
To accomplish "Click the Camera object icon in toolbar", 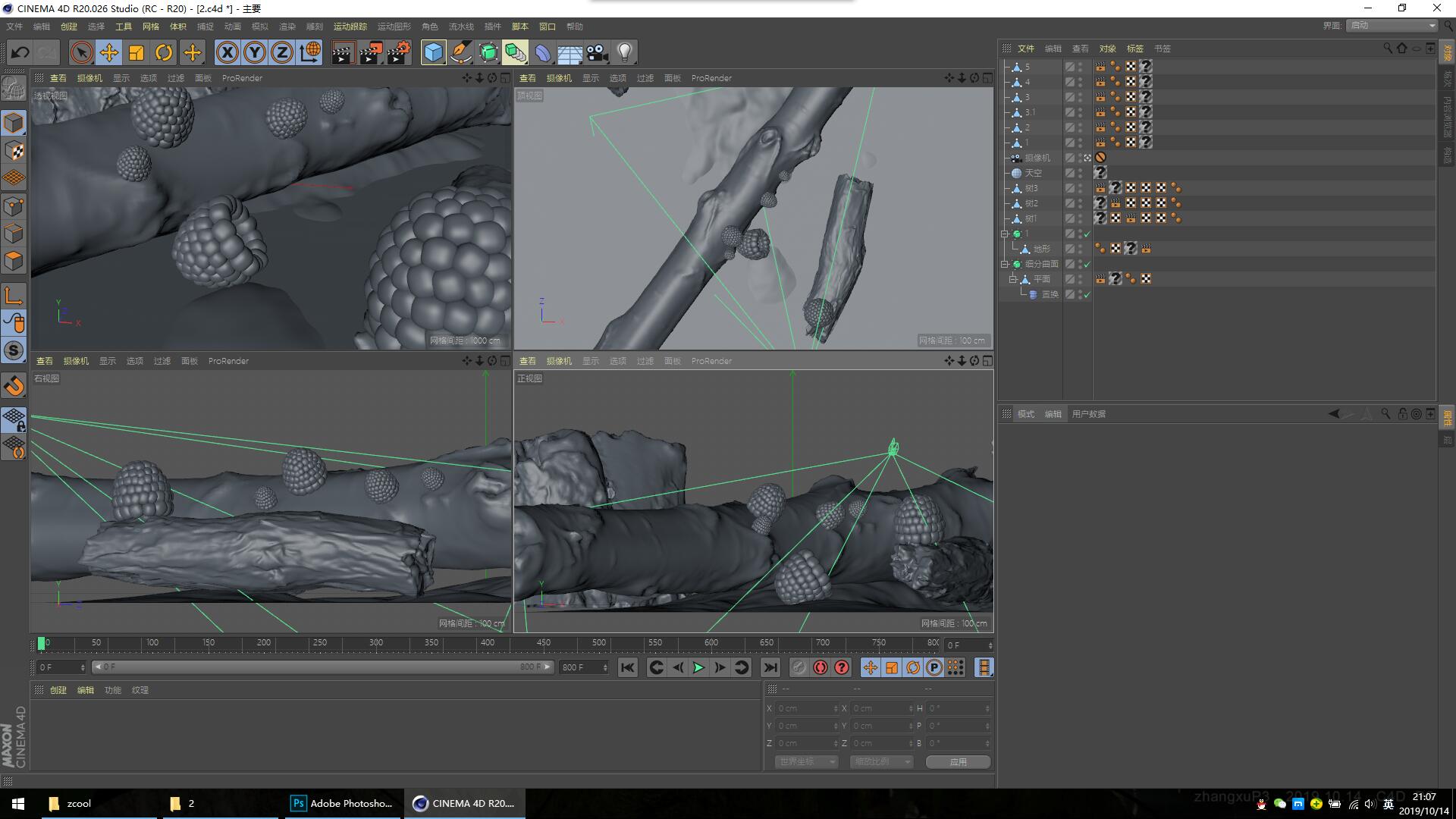I will point(598,52).
